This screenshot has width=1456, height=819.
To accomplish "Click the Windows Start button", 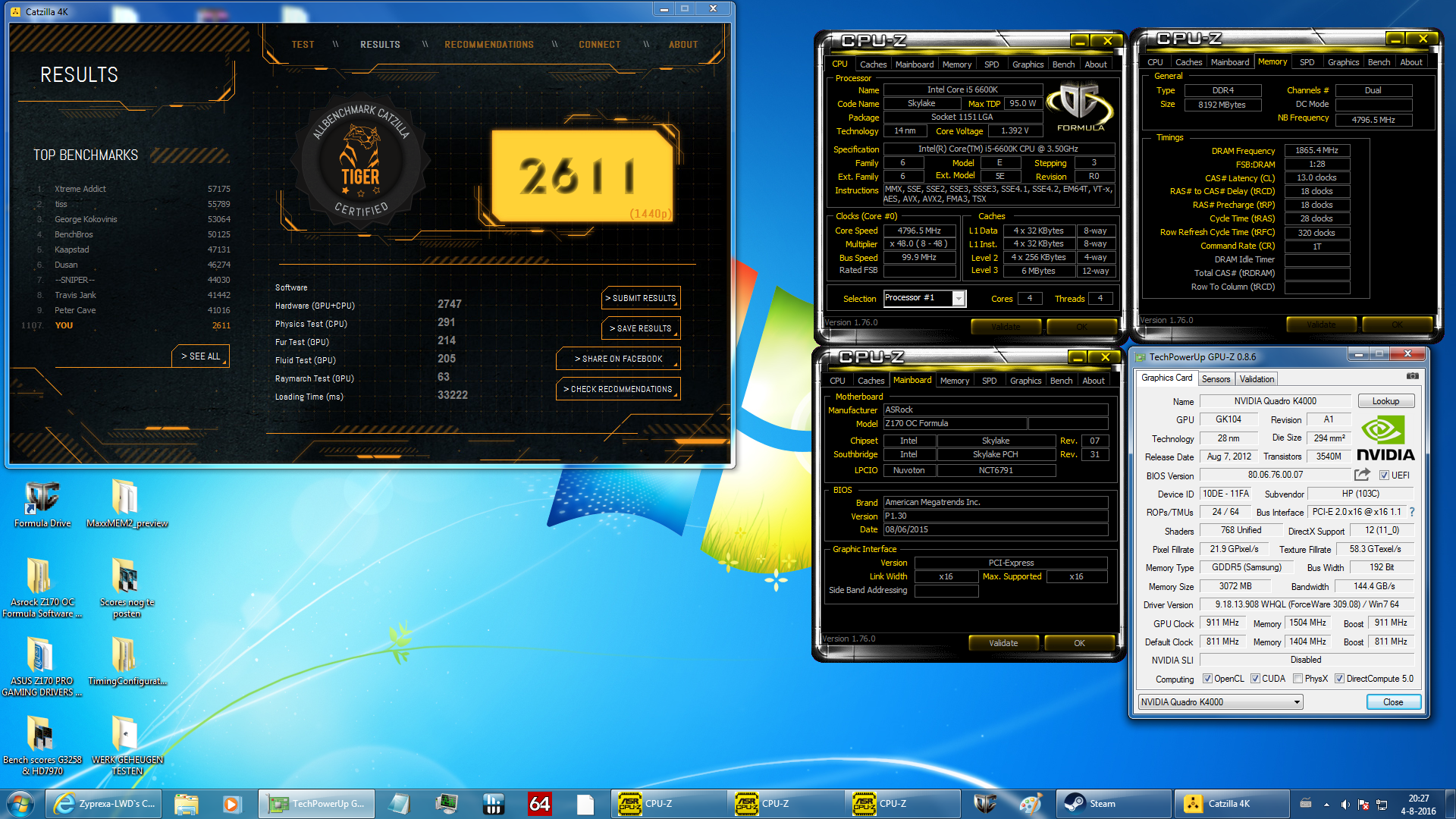I will tap(20, 803).
